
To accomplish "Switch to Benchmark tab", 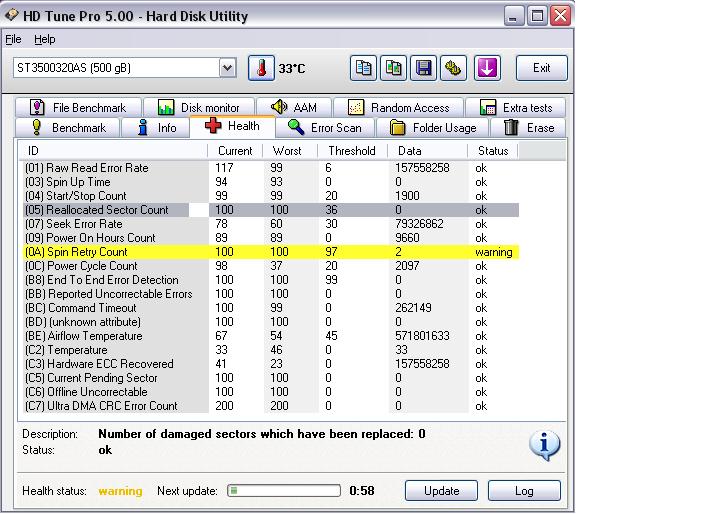I will 68,128.
